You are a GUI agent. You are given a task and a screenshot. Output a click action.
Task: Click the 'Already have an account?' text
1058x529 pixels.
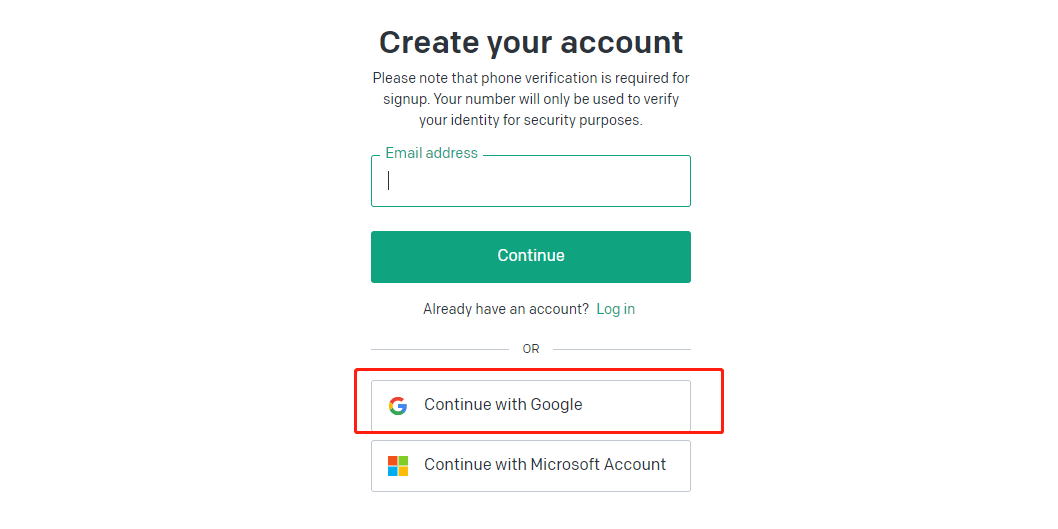(x=506, y=309)
